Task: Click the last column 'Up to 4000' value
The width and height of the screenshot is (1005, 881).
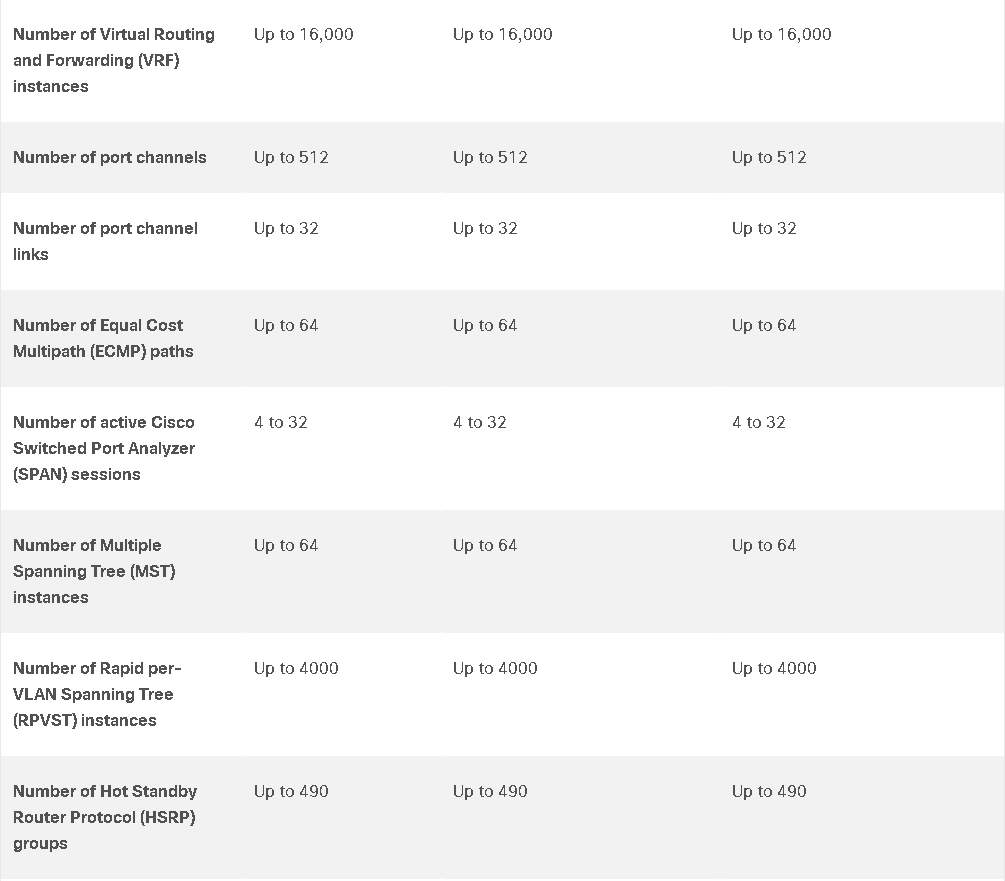Action: tap(774, 669)
